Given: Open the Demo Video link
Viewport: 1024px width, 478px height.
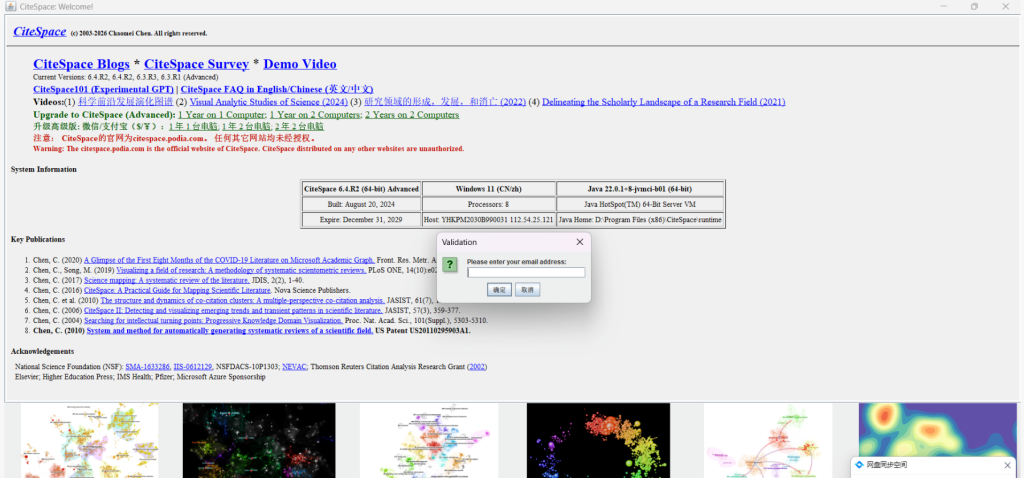Looking at the screenshot, I should click(300, 64).
